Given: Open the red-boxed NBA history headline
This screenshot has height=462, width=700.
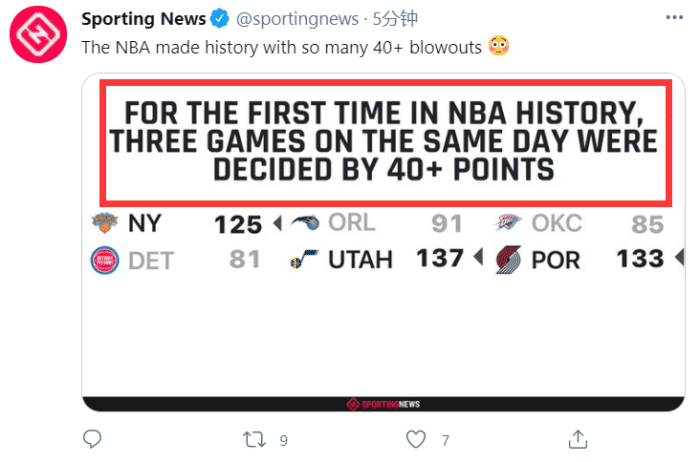Looking at the screenshot, I should click(x=383, y=141).
